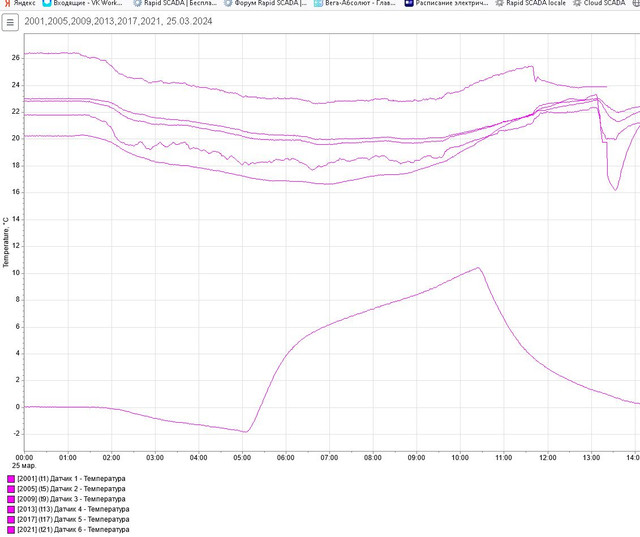640x537 pixels.
Task: Click the '0' temperature axis value
Action: tap(18, 407)
